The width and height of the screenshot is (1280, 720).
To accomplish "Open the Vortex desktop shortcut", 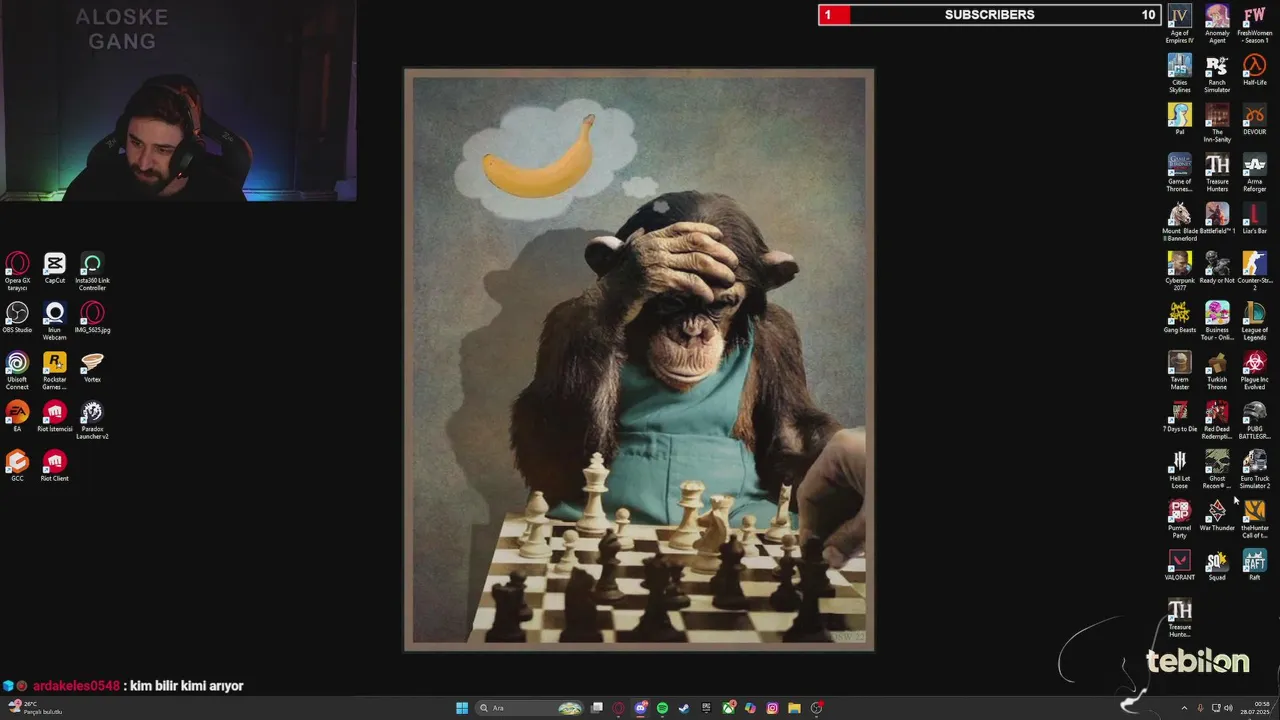I will 92,367.
